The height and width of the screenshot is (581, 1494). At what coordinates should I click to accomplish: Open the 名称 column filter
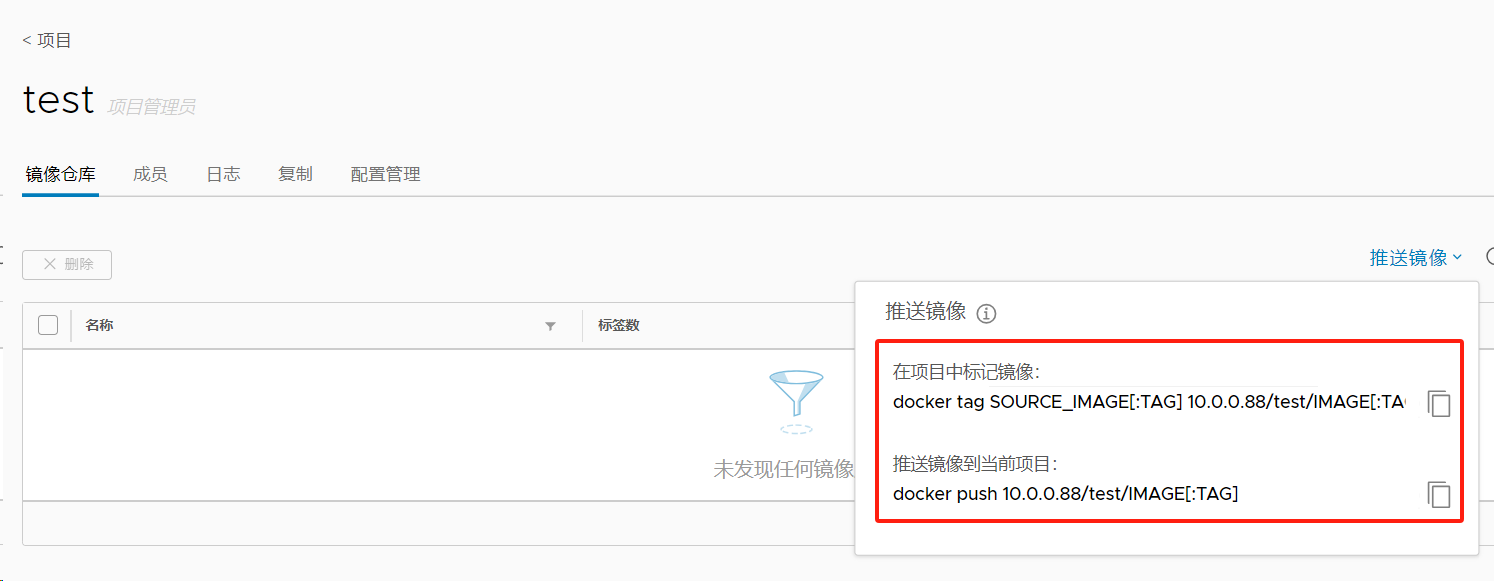tap(550, 326)
